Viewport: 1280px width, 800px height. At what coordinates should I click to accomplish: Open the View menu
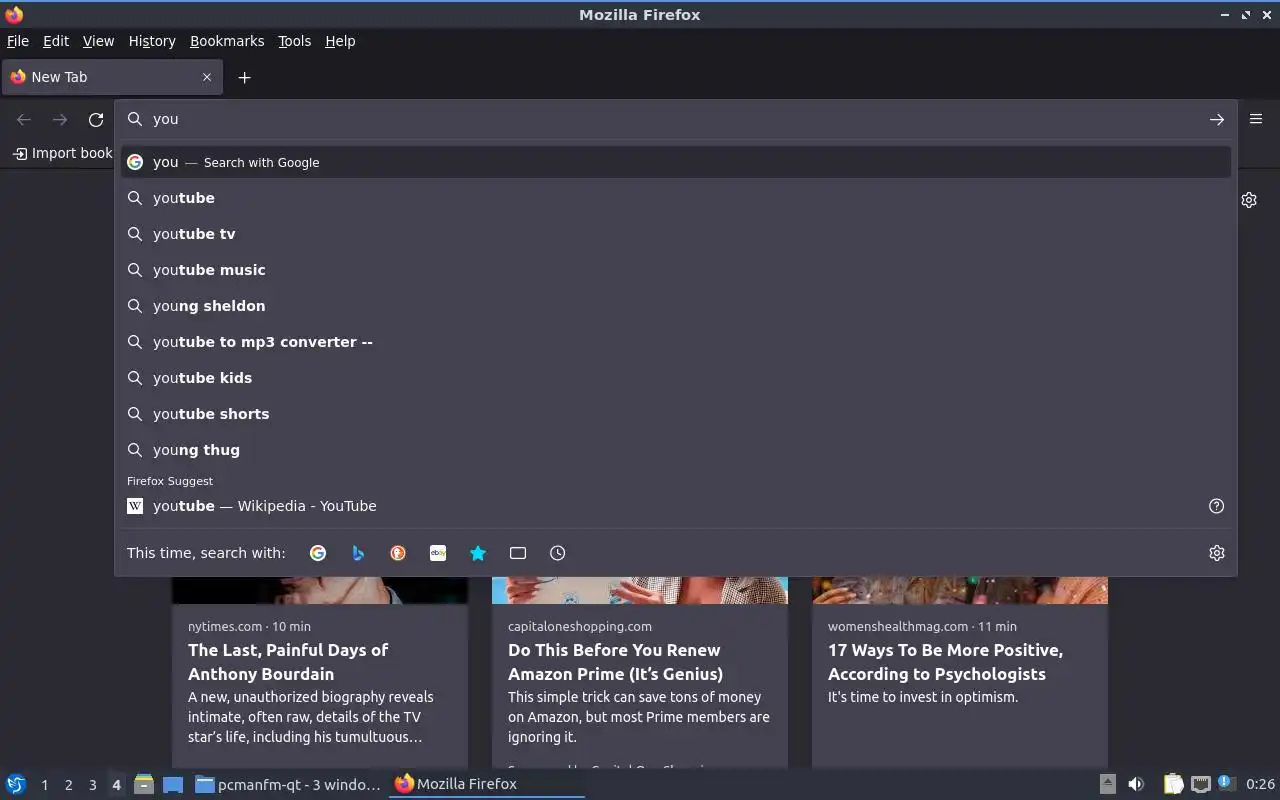pyautogui.click(x=98, y=41)
